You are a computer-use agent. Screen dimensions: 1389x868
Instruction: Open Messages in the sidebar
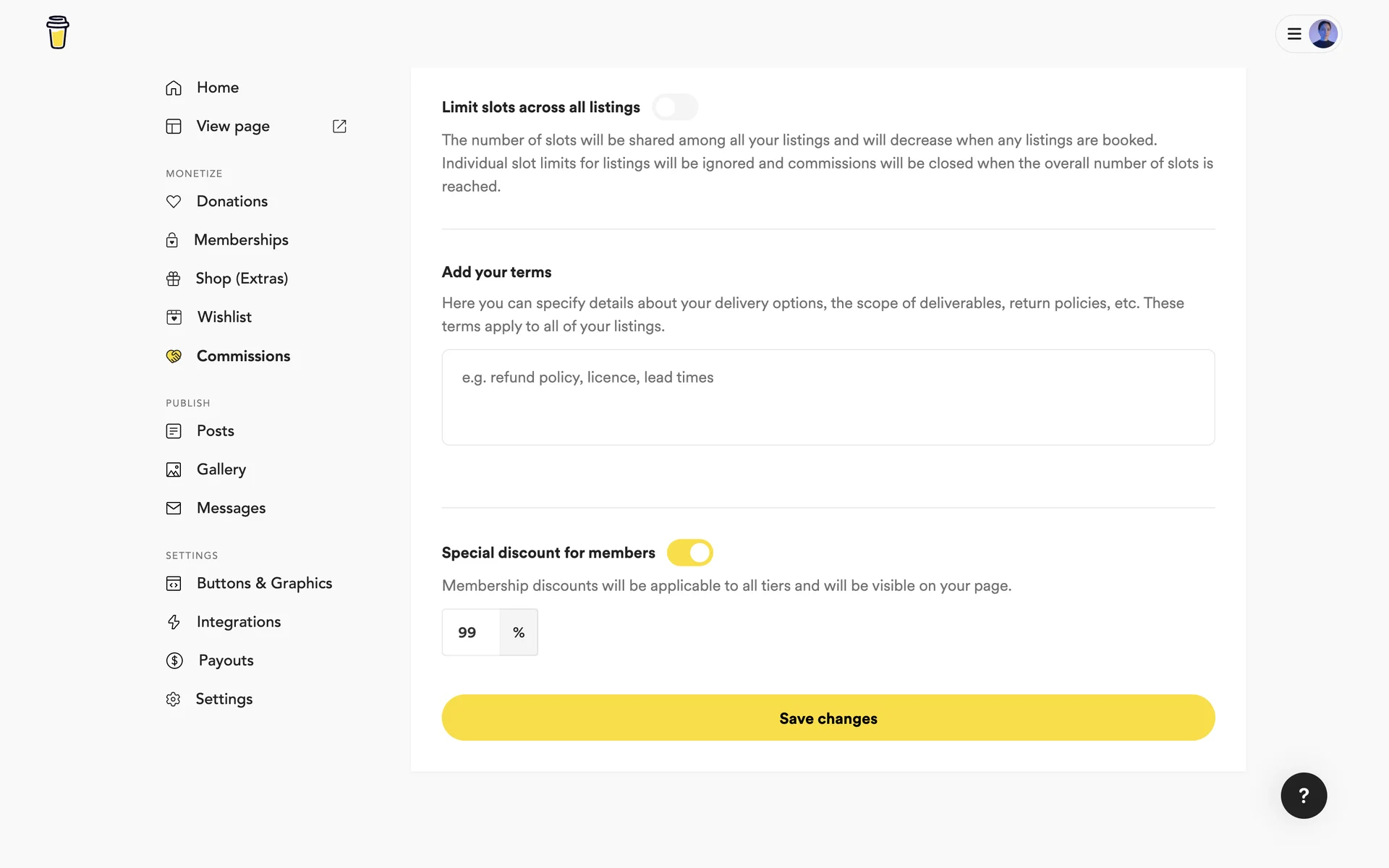click(231, 509)
